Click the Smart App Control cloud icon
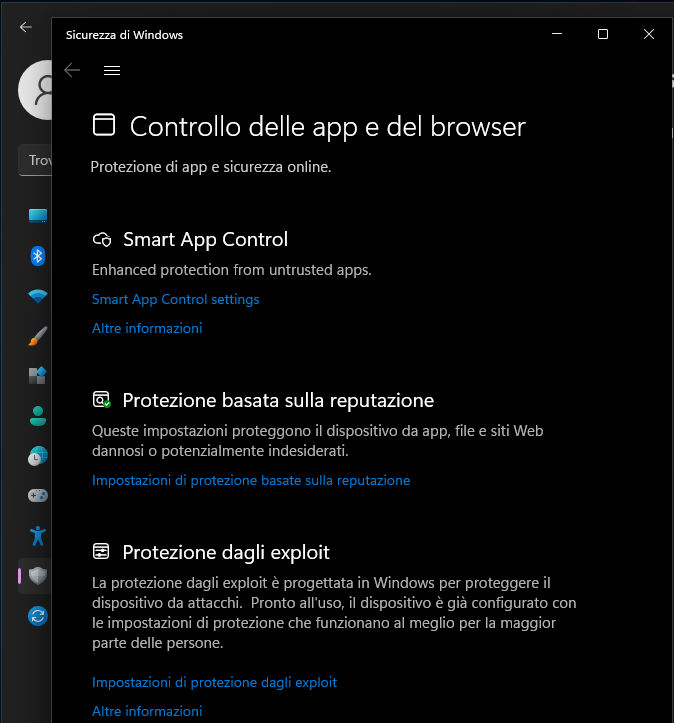Screen dimensions: 674x723 point(102,240)
